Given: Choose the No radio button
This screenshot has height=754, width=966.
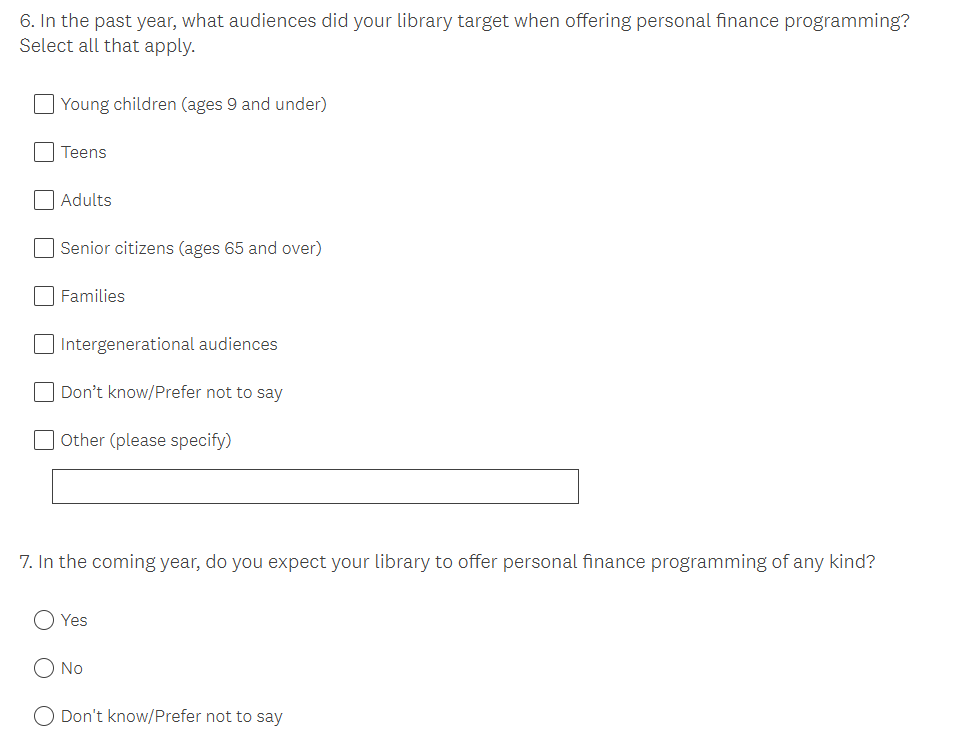Looking at the screenshot, I should click(44, 668).
